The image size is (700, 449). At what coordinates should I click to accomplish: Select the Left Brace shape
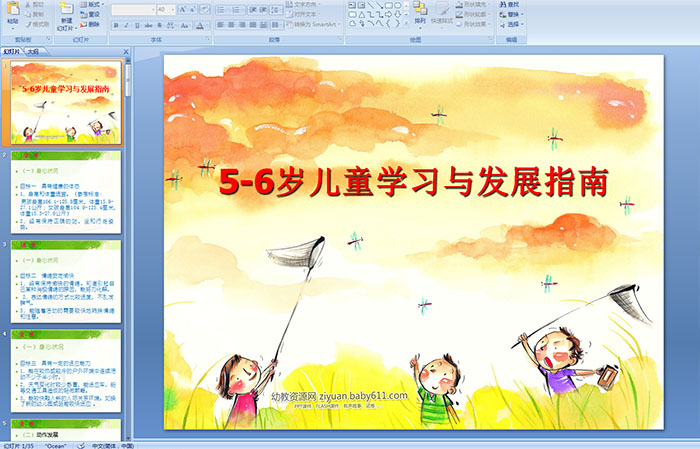coord(388,23)
